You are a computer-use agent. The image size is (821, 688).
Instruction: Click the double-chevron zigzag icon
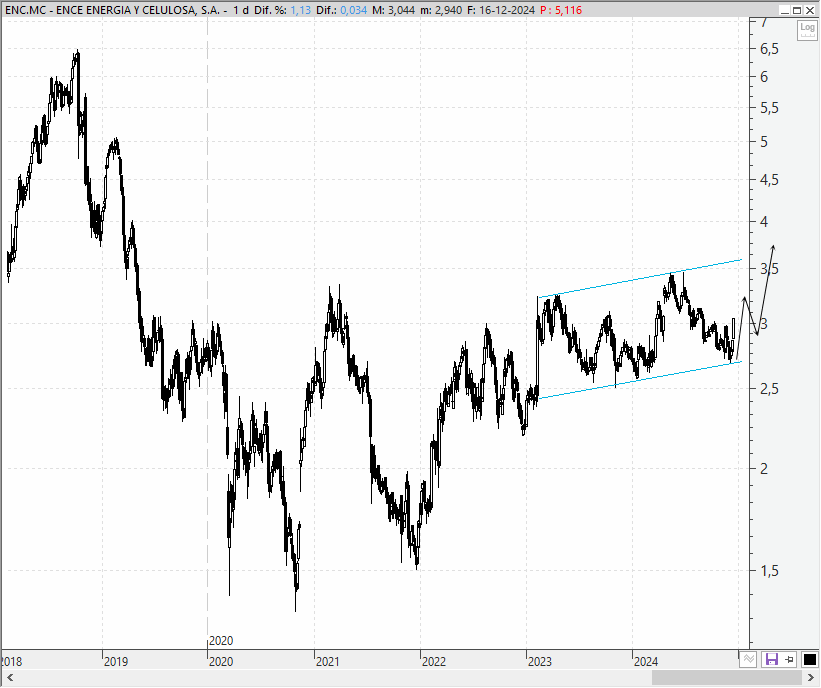coord(748,659)
